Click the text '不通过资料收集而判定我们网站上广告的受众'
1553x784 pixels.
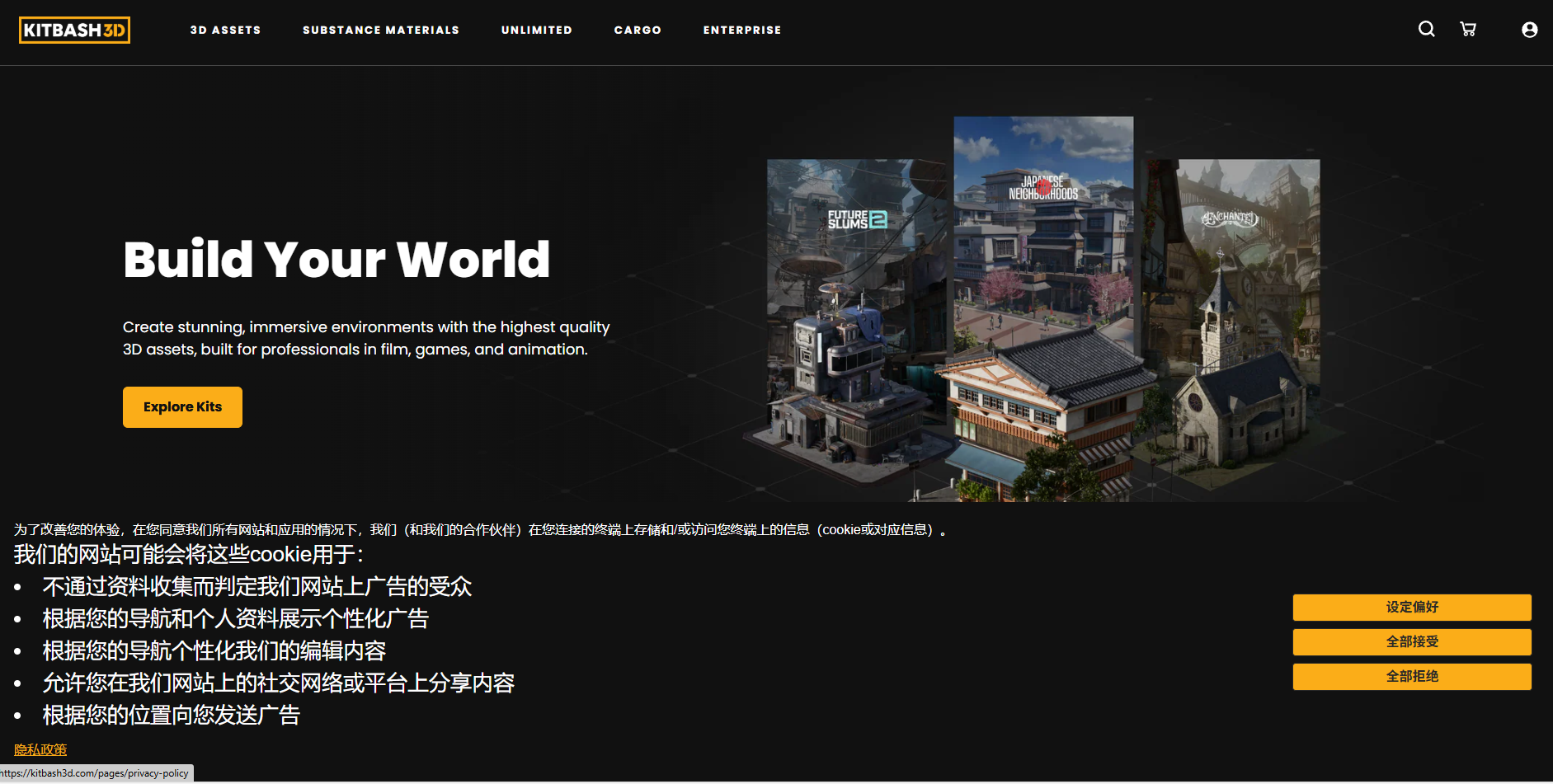point(257,586)
